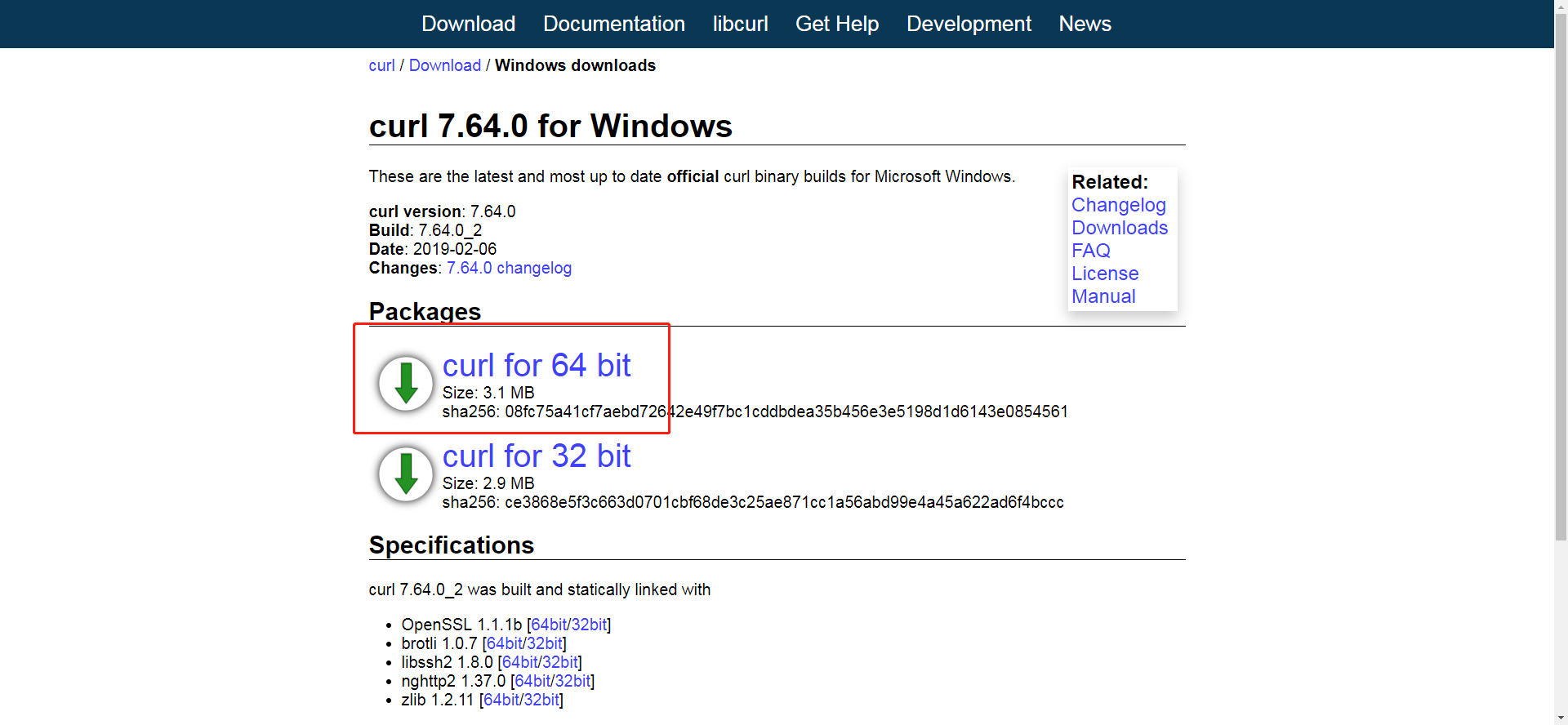Go to Download breadcrumb link
1568x725 pixels.
[x=444, y=65]
